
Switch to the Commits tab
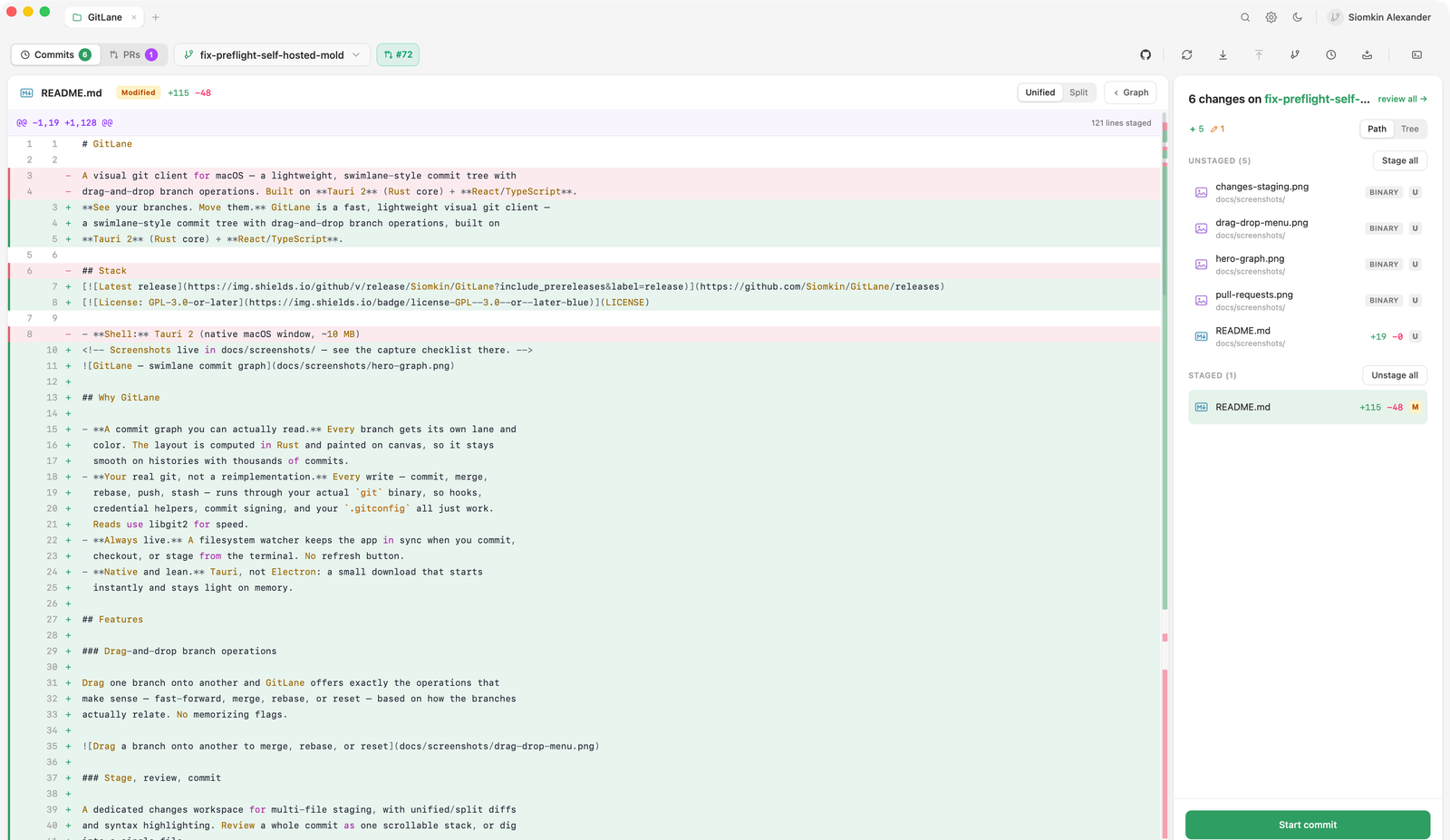tap(55, 55)
